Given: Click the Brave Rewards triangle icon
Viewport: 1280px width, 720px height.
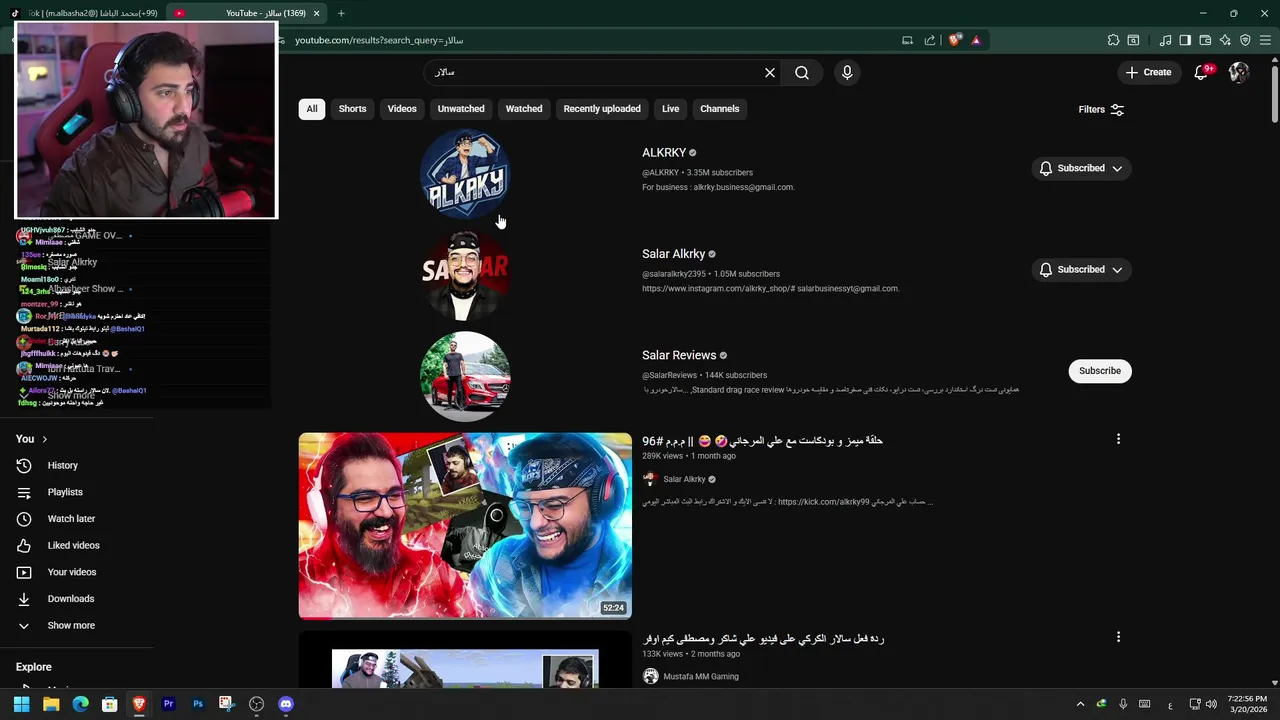Looking at the screenshot, I should 976,40.
